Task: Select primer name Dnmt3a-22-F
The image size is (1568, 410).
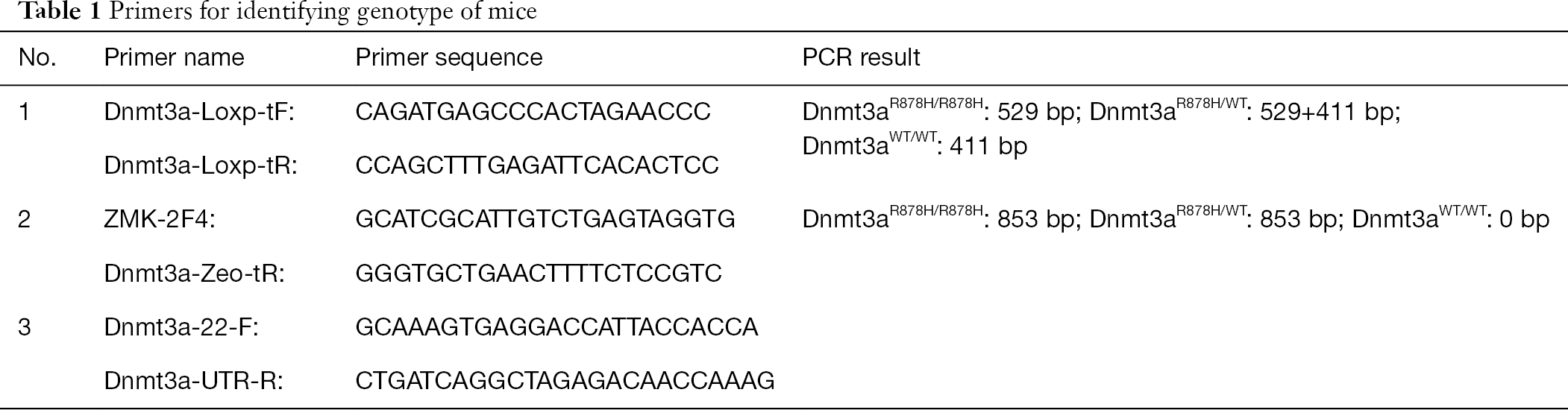Action: (x=181, y=327)
